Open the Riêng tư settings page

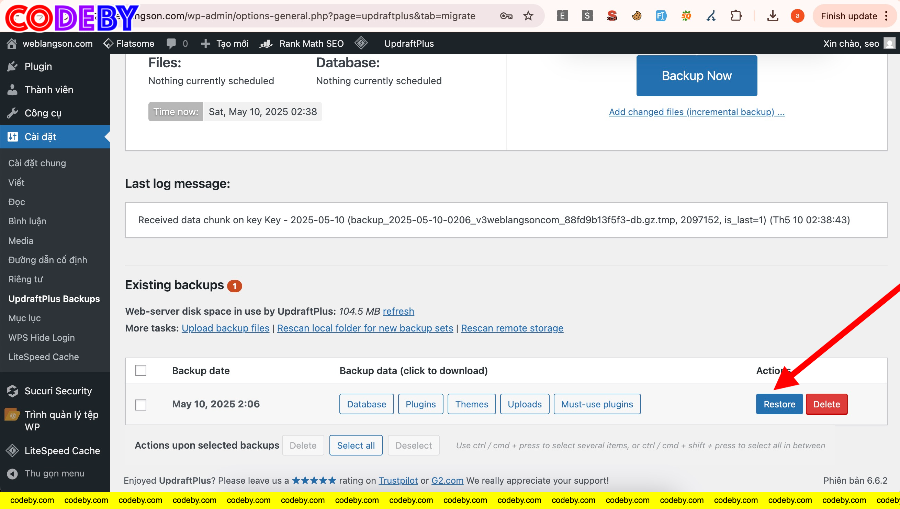(26, 279)
